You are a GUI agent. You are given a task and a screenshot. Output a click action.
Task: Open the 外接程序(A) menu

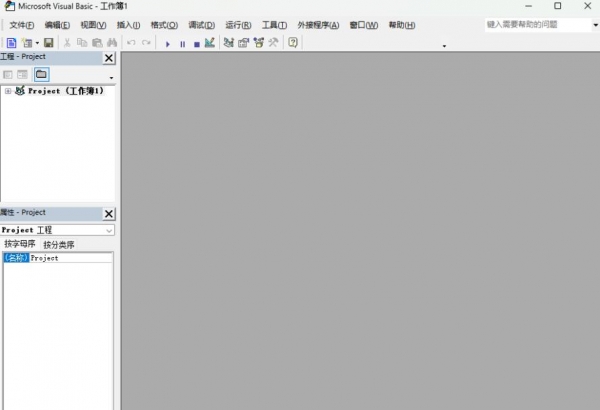click(x=318, y=25)
